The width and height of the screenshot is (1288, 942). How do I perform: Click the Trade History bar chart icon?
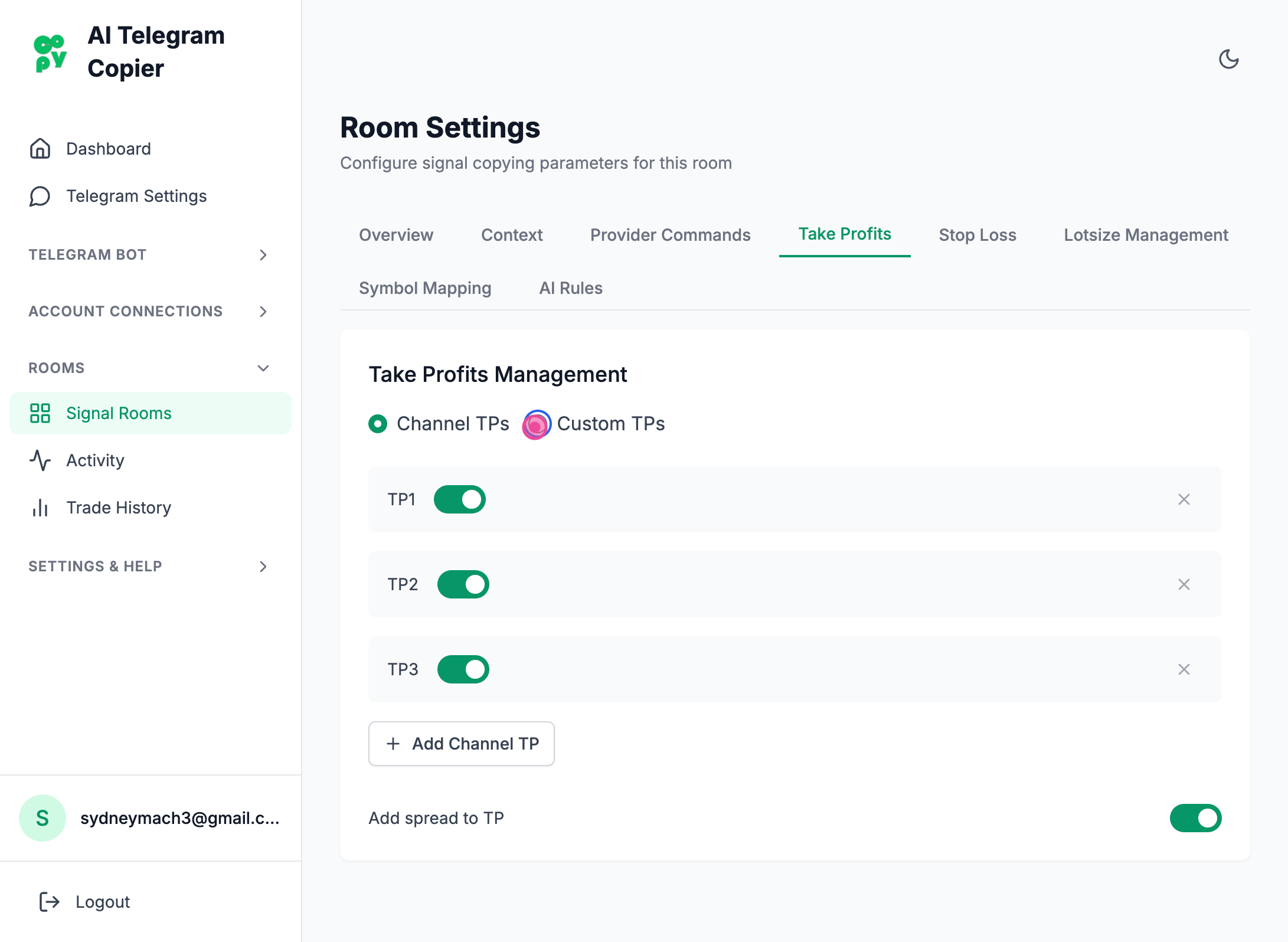pos(40,508)
